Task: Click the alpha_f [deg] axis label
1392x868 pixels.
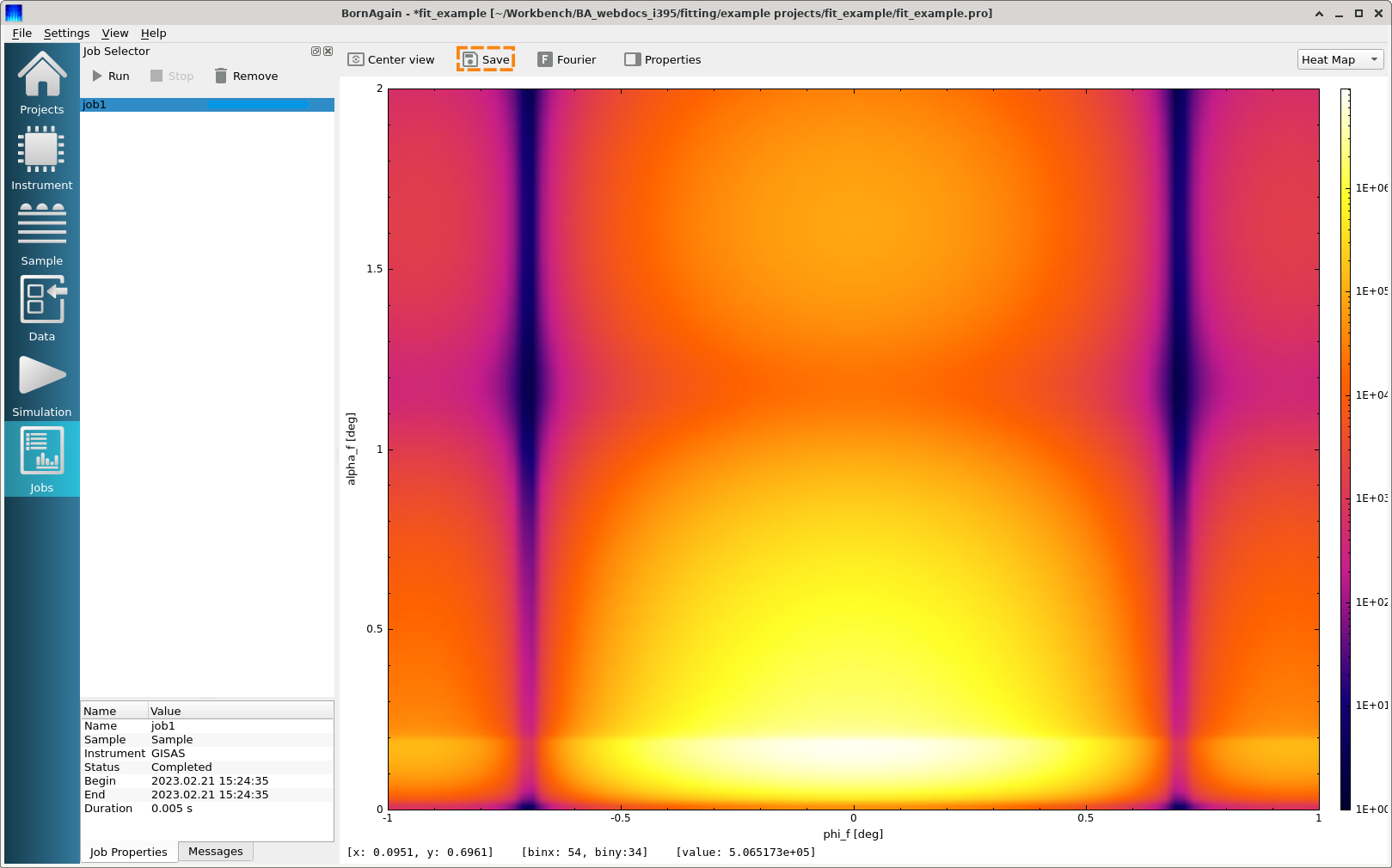Action: [351, 449]
